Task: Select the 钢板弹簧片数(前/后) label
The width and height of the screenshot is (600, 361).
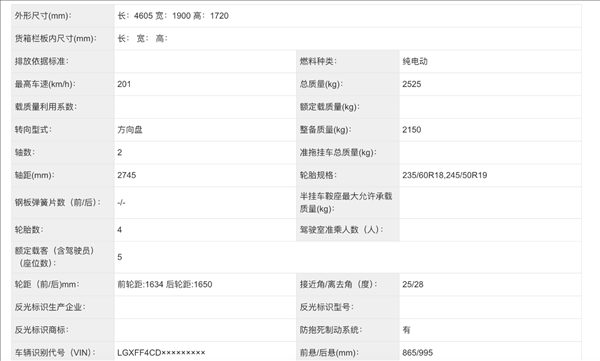Action: [x=58, y=202]
